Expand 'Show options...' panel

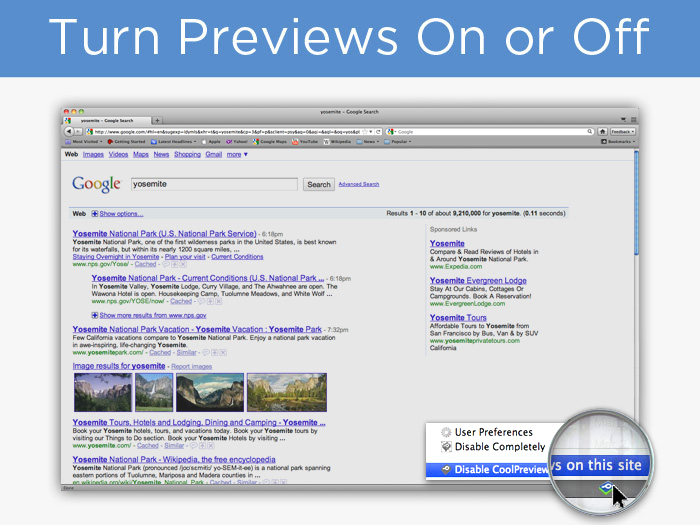pyautogui.click(x=117, y=214)
